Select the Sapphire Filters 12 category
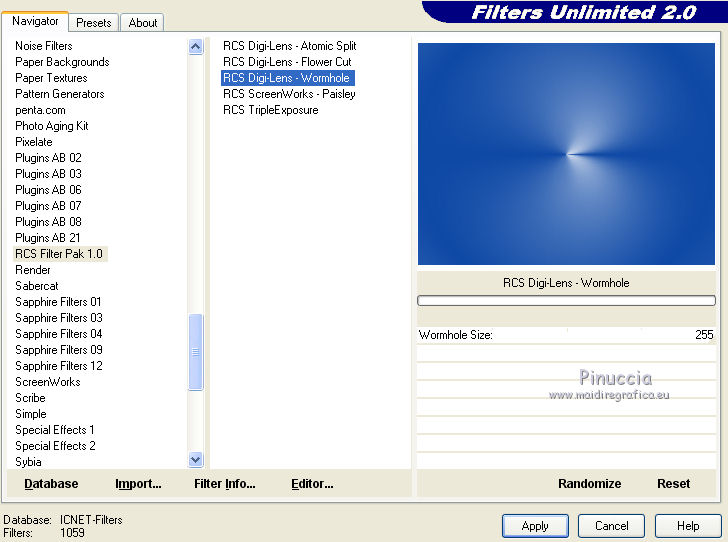Viewport: 728px width, 542px height. click(58, 366)
